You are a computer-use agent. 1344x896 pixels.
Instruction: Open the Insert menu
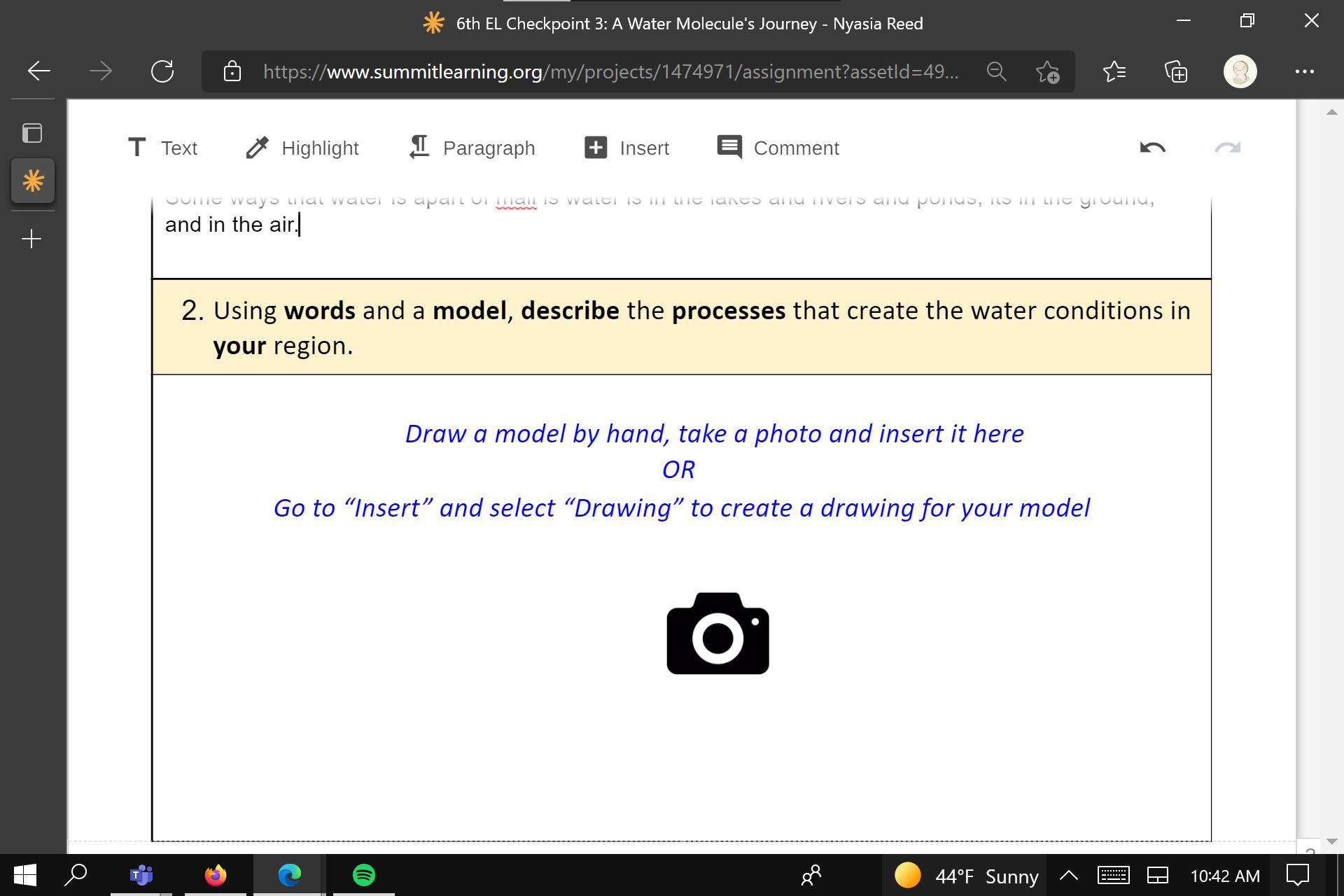tap(626, 148)
